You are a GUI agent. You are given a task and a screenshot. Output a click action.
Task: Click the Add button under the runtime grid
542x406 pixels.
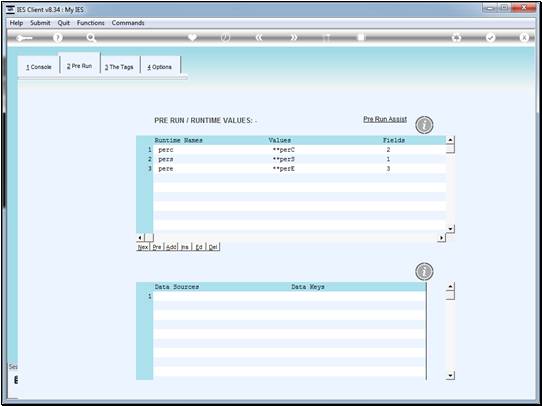(x=171, y=247)
